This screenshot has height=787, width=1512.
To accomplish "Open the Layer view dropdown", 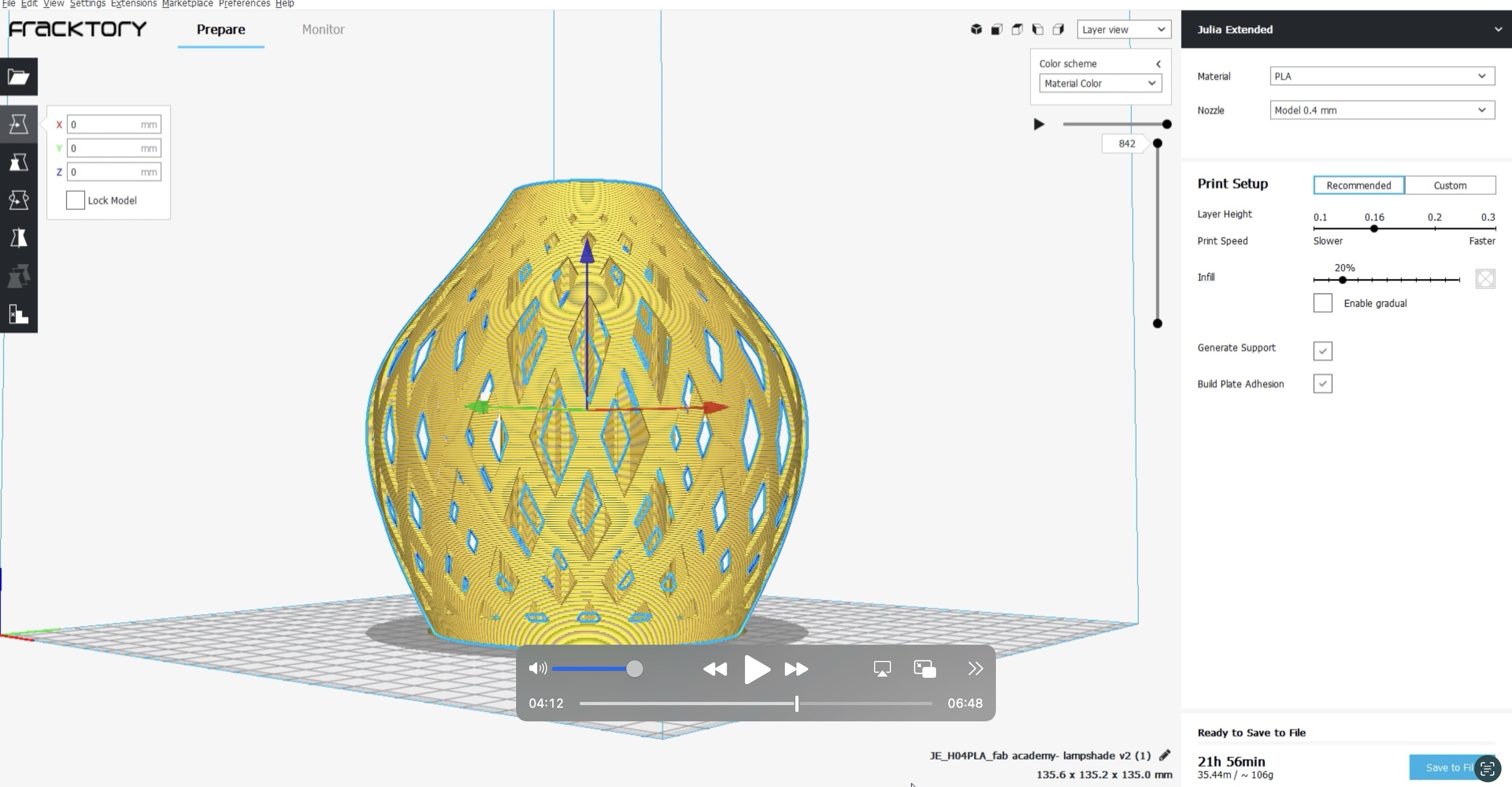I will pos(1123,29).
